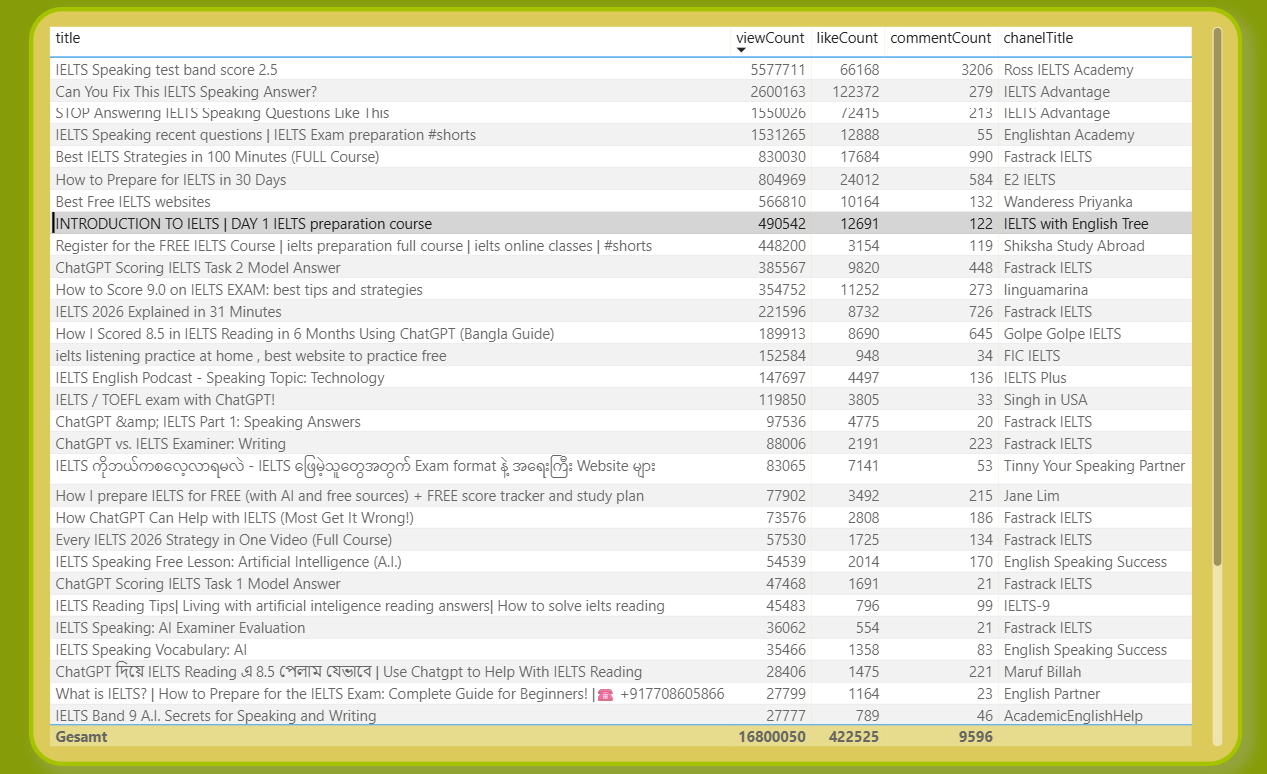The width and height of the screenshot is (1267, 774).
Task: Sort by the commentCount column header
Action: pyautogui.click(x=940, y=38)
